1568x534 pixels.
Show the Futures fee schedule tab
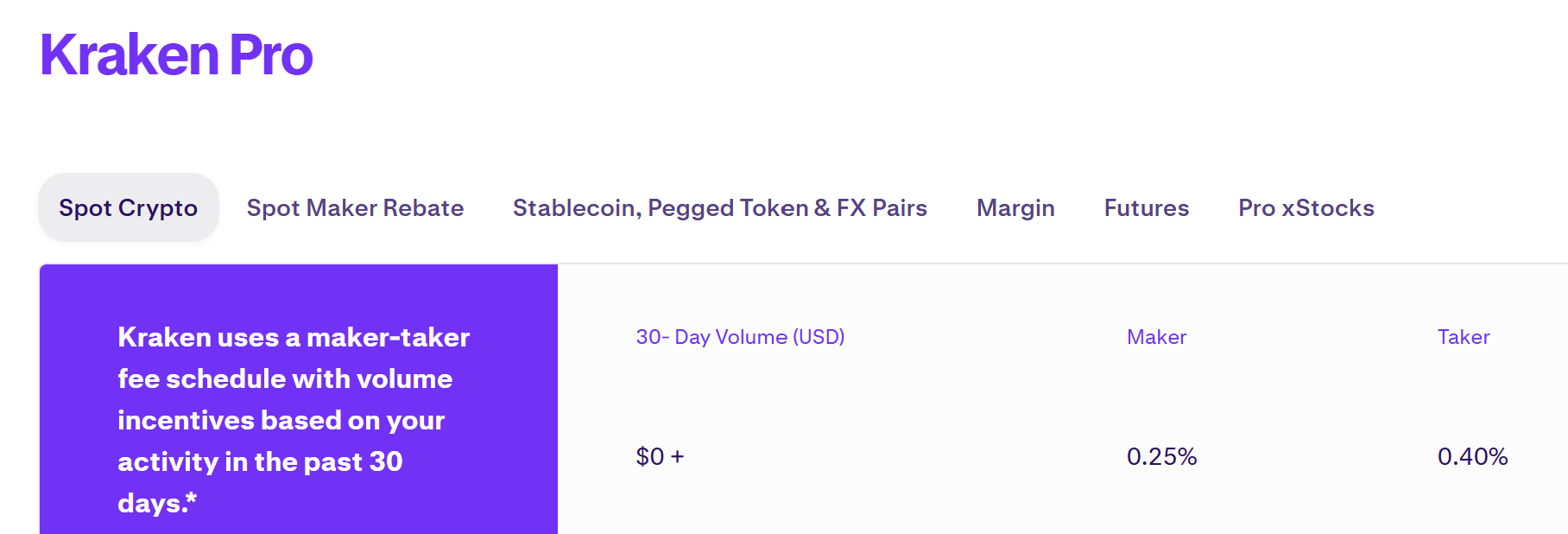(1146, 208)
